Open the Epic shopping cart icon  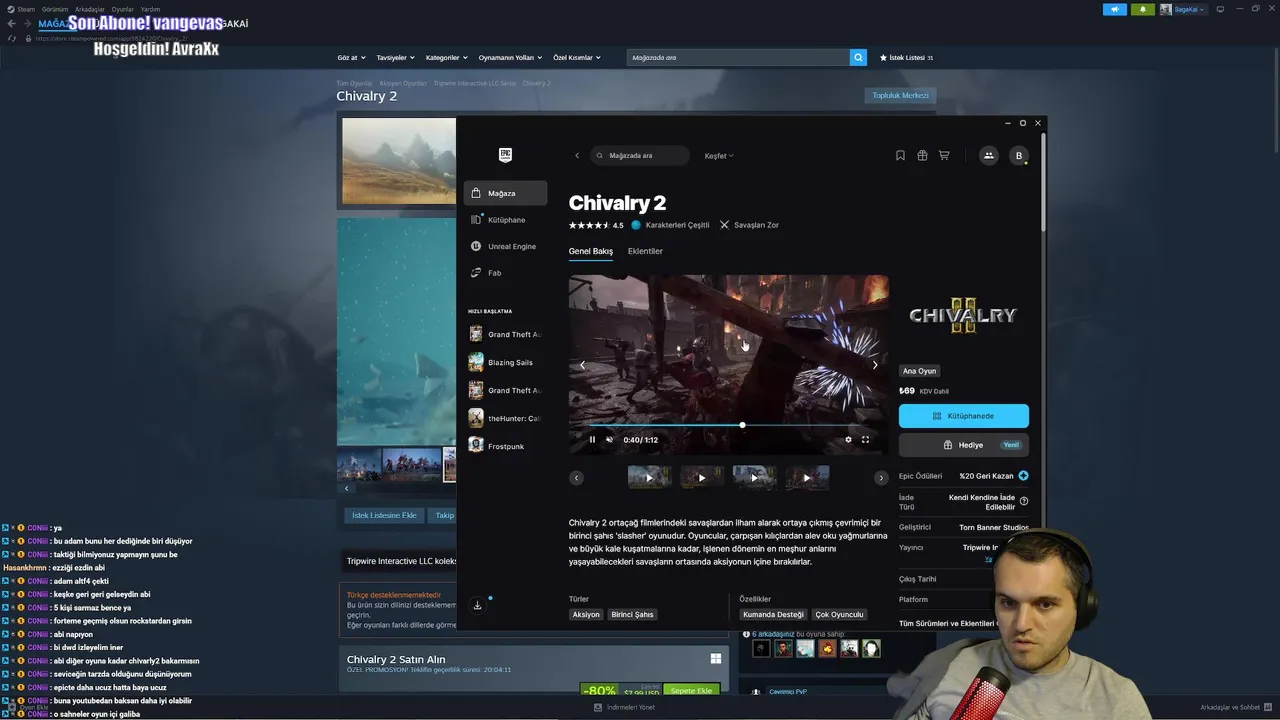tap(944, 155)
